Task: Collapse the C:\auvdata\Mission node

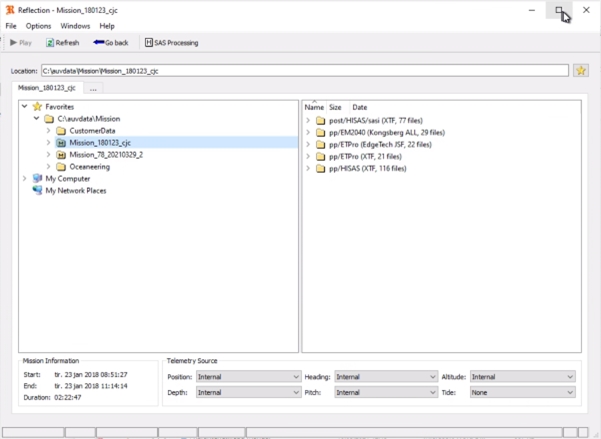Action: coord(36,118)
